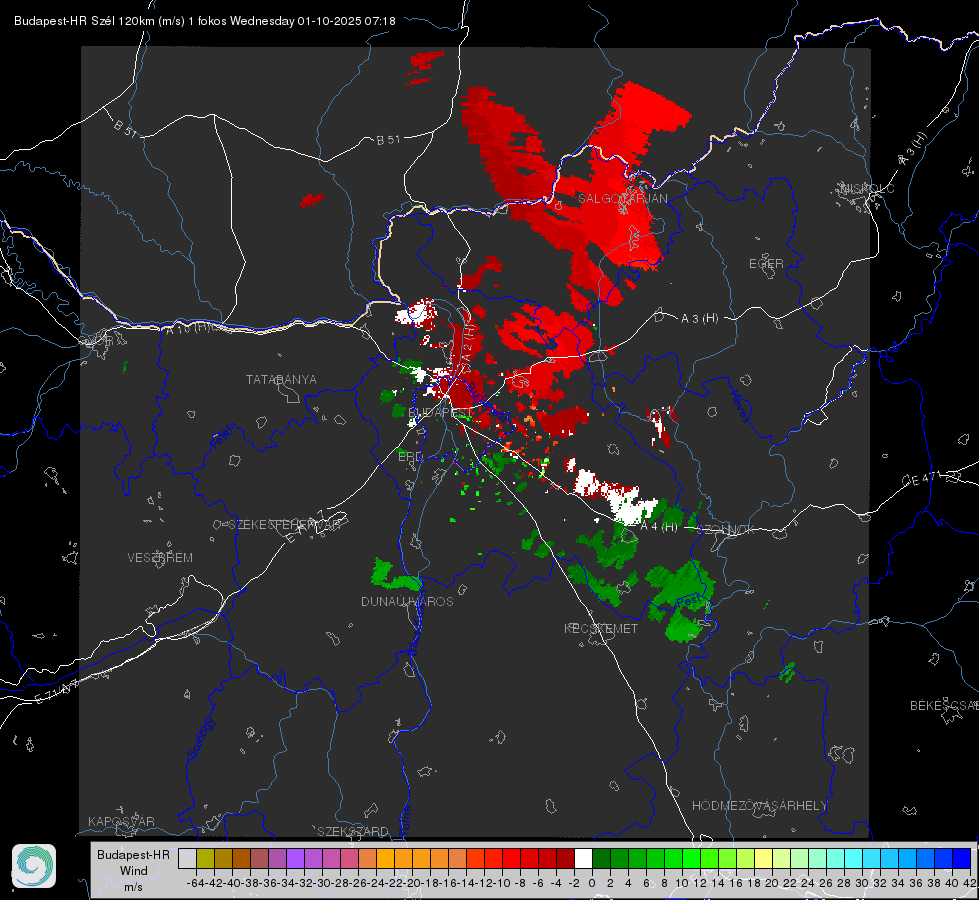This screenshot has width=979, height=900.
Task: Click the KAPOSVÁR city label
Action: click(x=121, y=821)
